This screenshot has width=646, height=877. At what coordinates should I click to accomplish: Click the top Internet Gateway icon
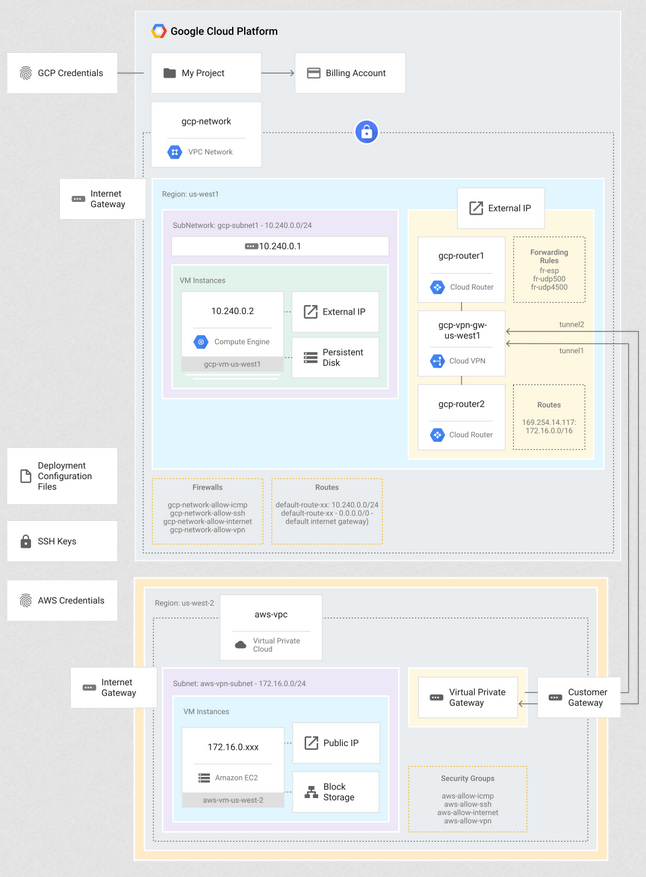pyautogui.click(x=78, y=199)
